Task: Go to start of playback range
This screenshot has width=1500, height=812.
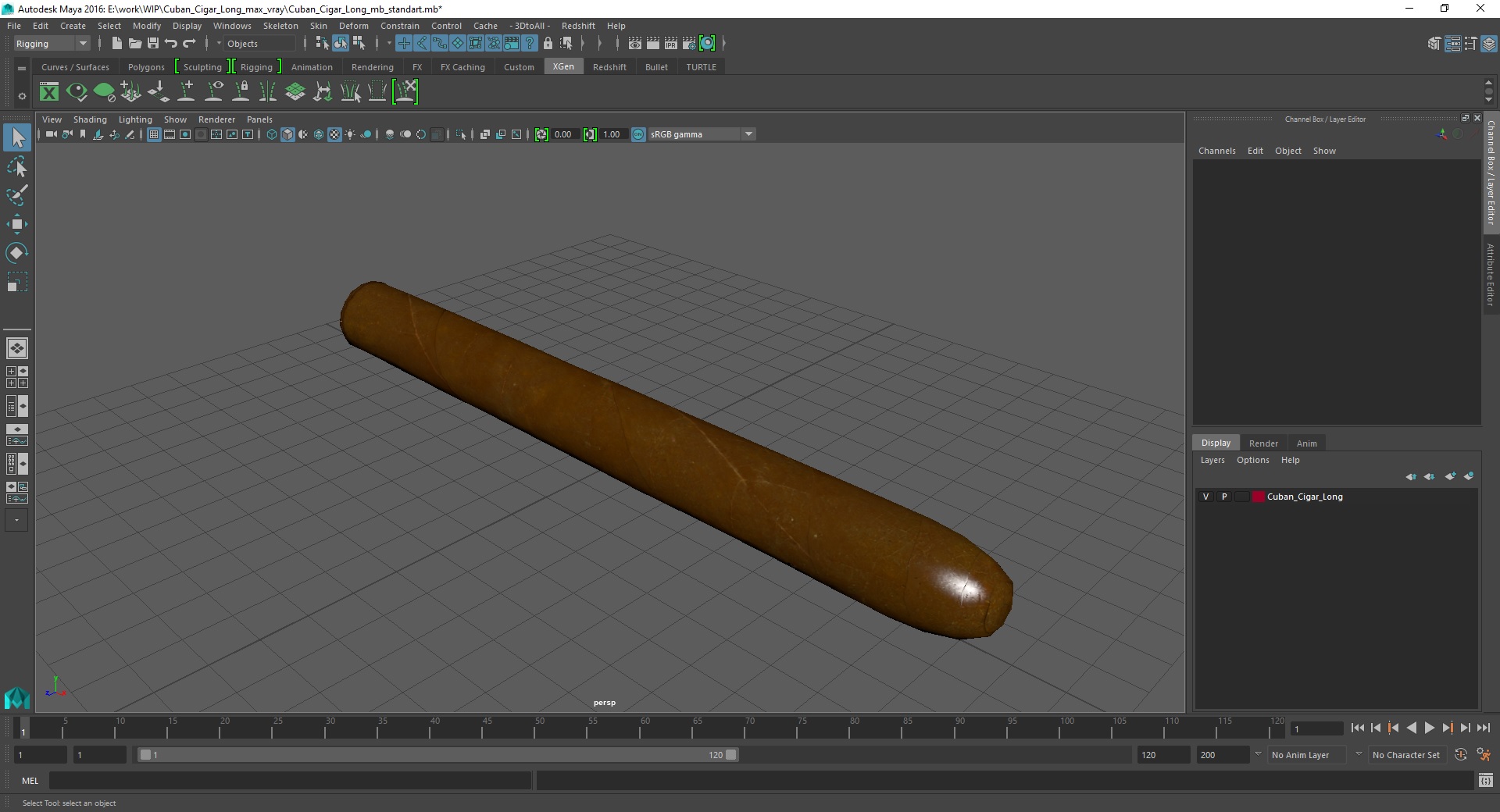Action: 1357,728
